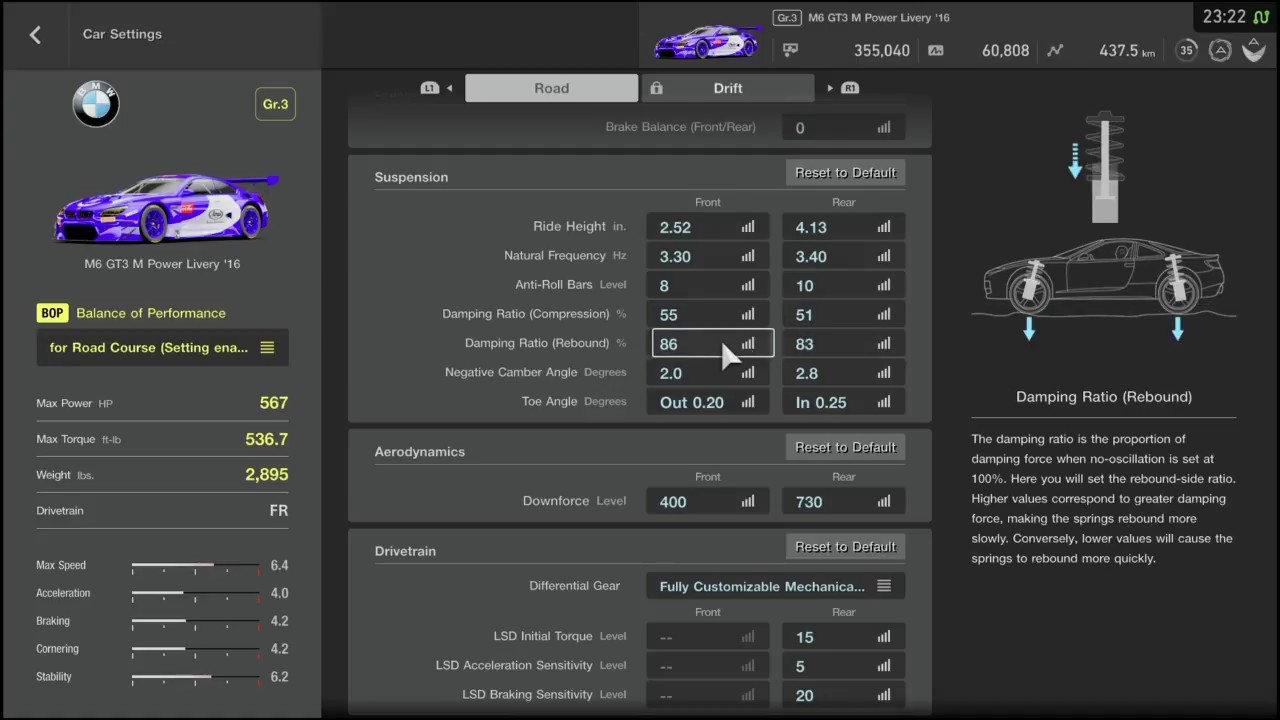The height and width of the screenshot is (720, 1280).
Task: Select rear Damping Rebound value 83
Action: (x=804, y=344)
